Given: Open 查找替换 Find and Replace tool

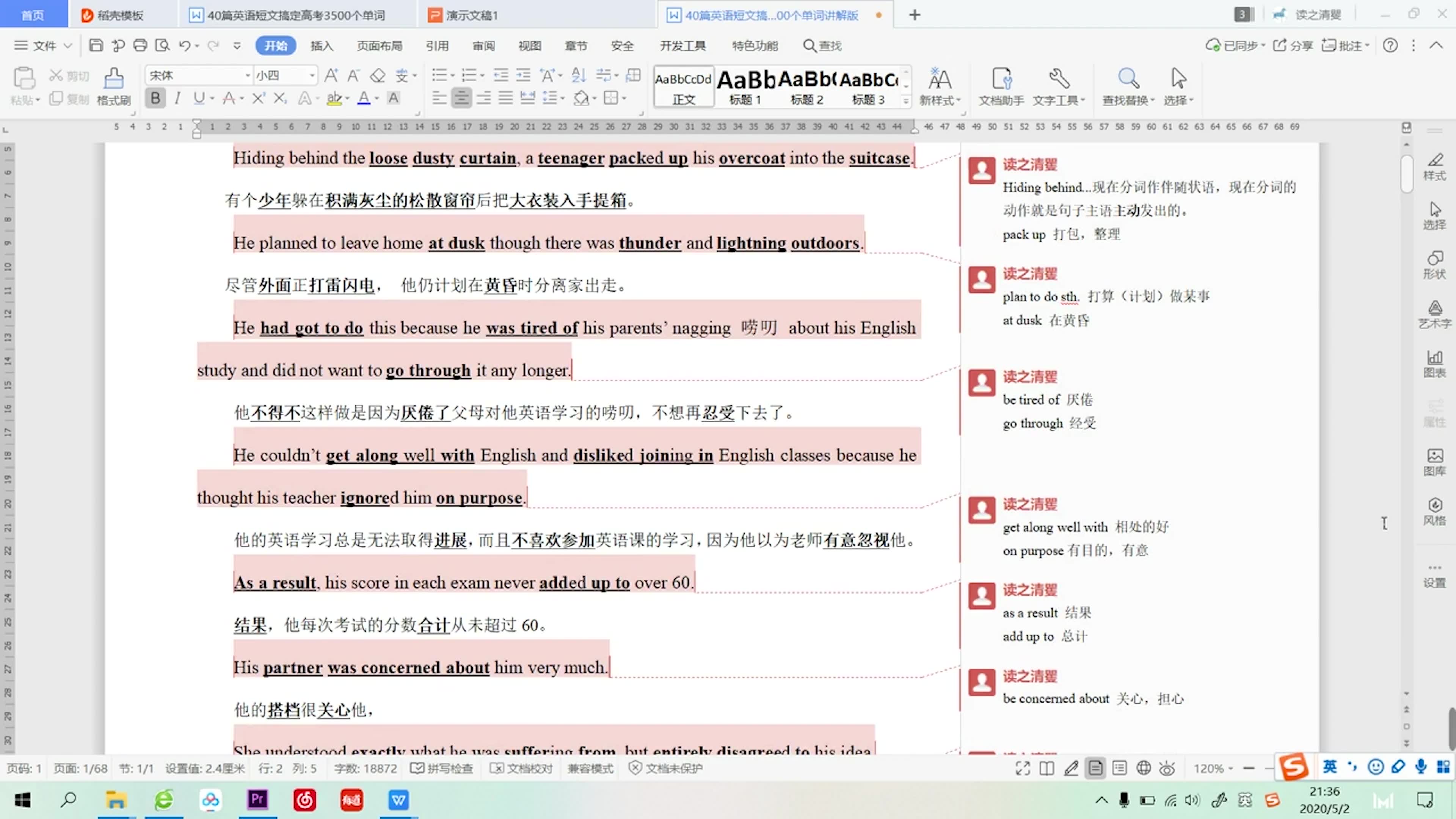Looking at the screenshot, I should (1128, 86).
